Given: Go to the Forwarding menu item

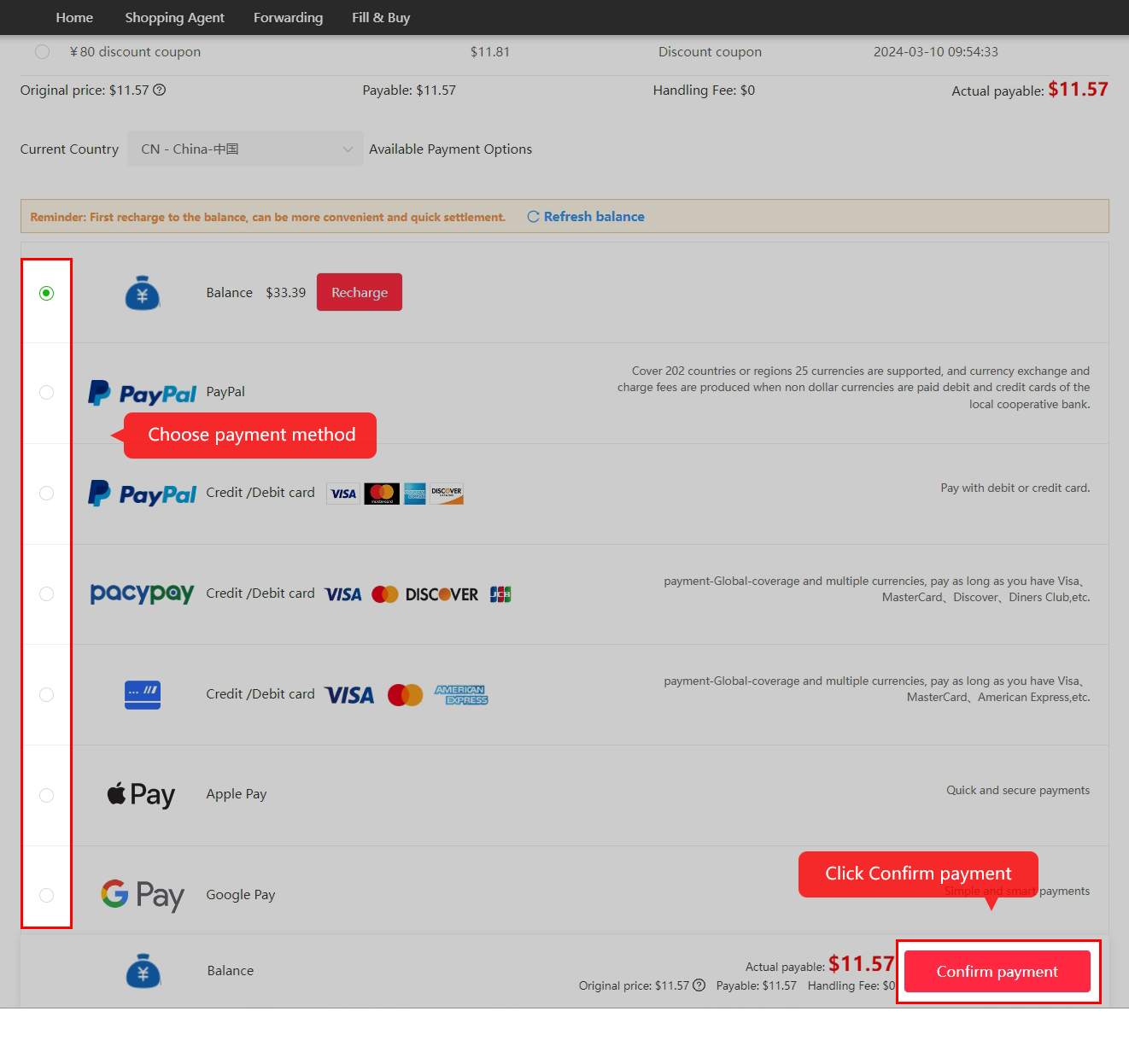Looking at the screenshot, I should [x=289, y=17].
